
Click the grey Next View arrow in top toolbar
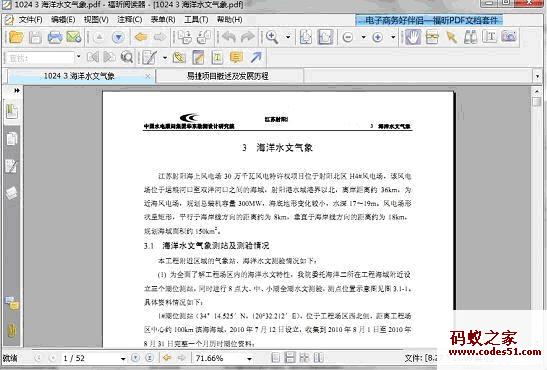[160, 37]
